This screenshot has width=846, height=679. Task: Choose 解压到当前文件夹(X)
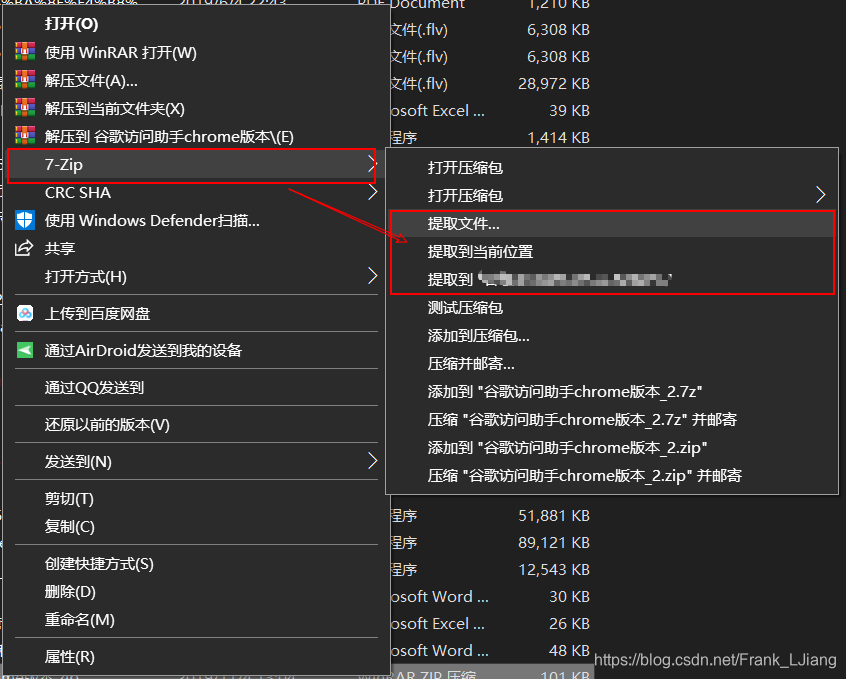click(196, 108)
